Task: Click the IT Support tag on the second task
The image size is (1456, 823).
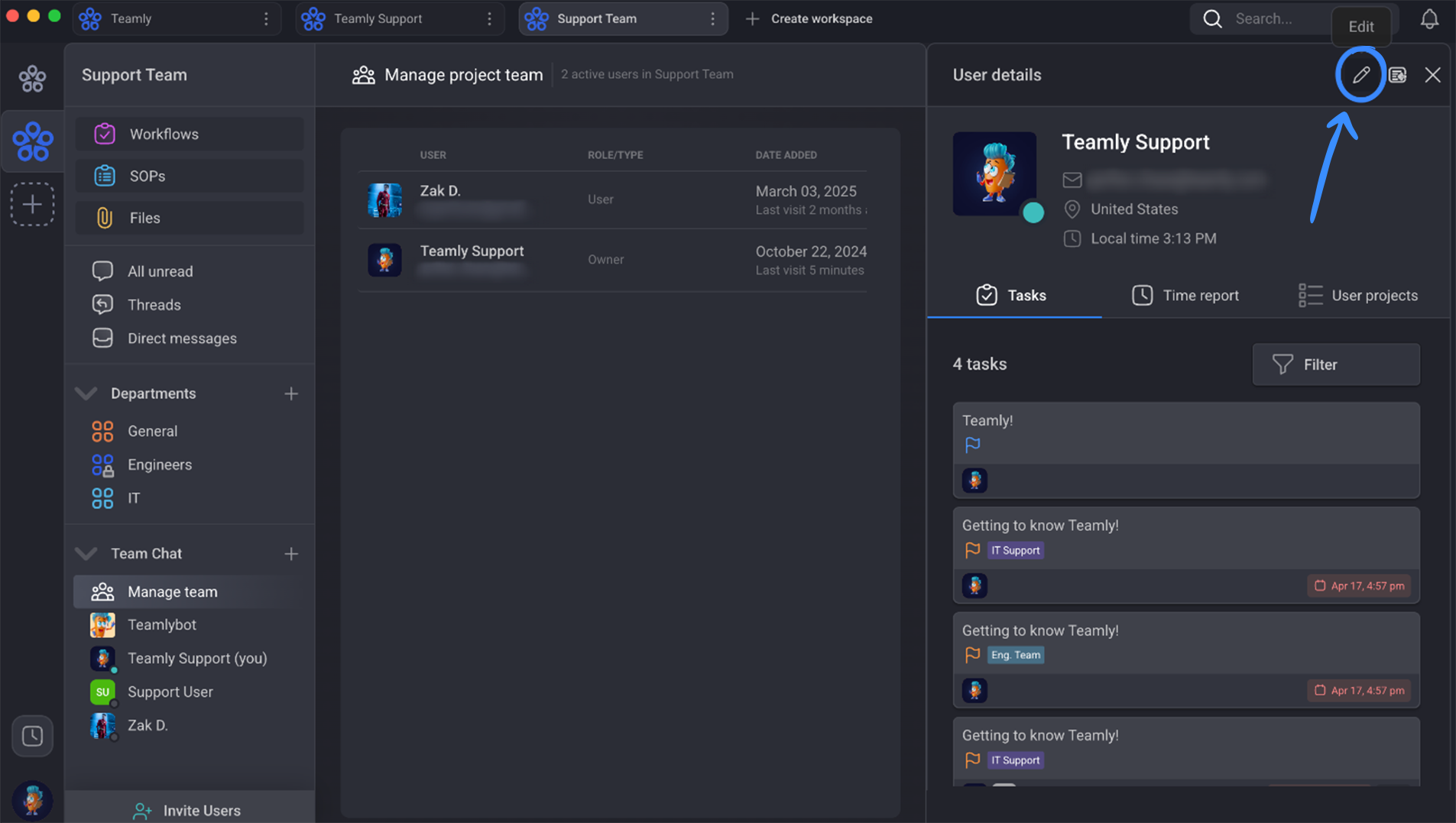Action: coord(1015,550)
